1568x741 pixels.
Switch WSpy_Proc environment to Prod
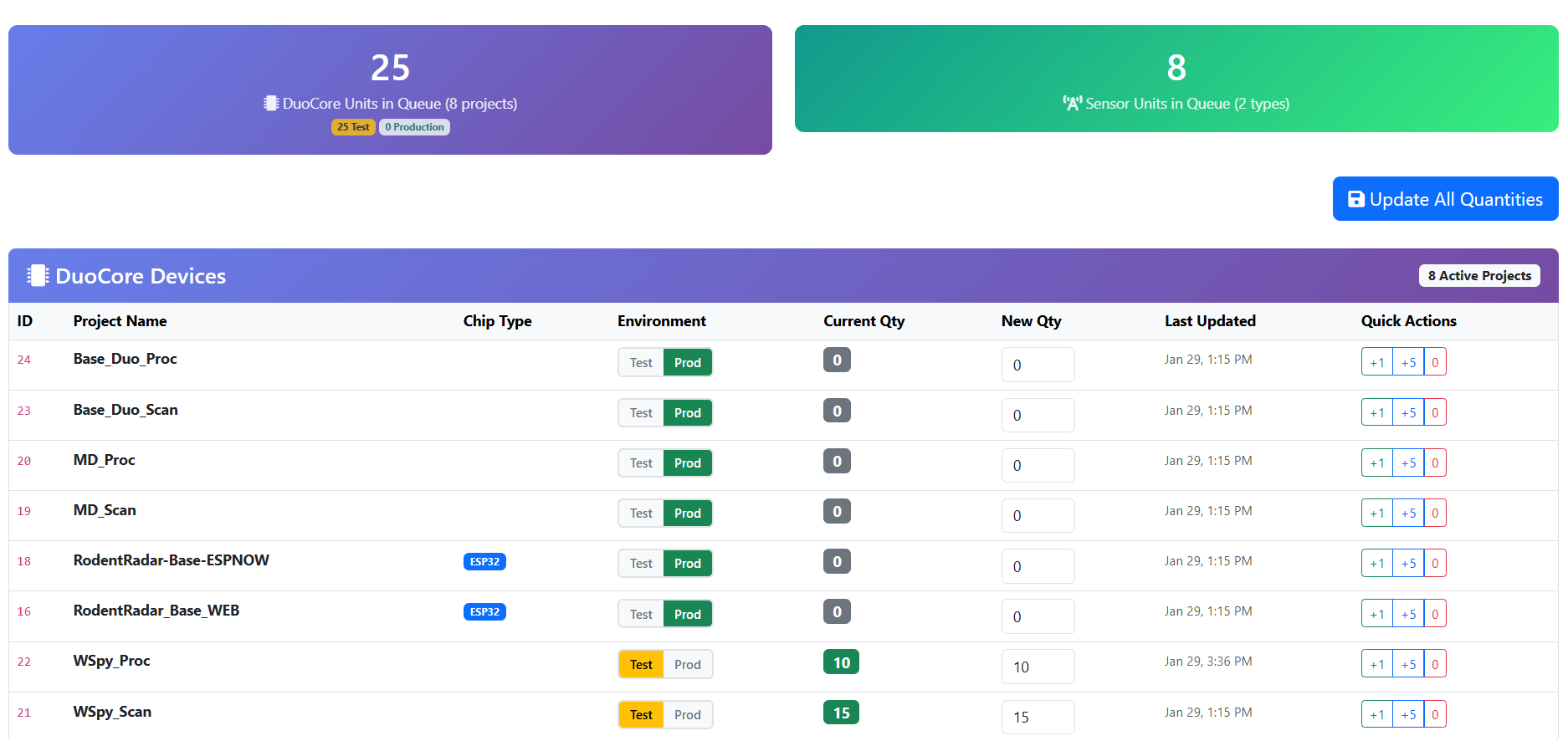[688, 665]
